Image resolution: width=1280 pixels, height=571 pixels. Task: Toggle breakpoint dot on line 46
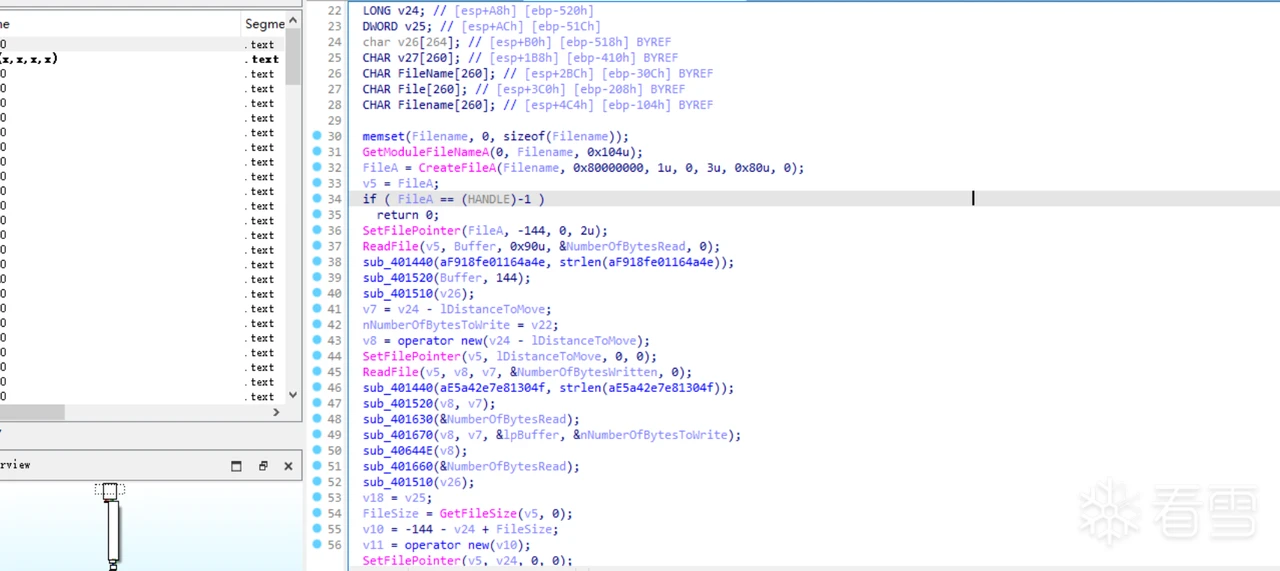(317, 388)
